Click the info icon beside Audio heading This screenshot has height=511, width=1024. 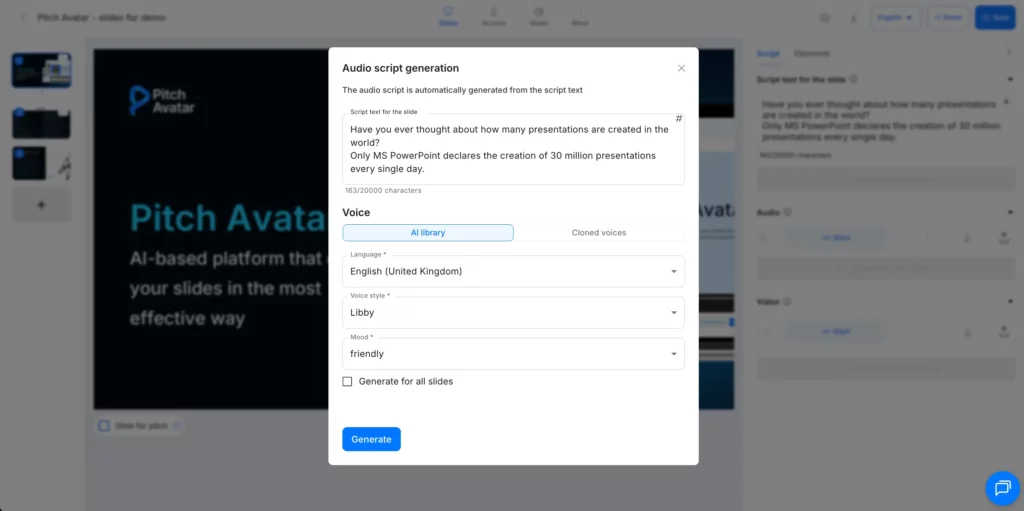[788, 212]
